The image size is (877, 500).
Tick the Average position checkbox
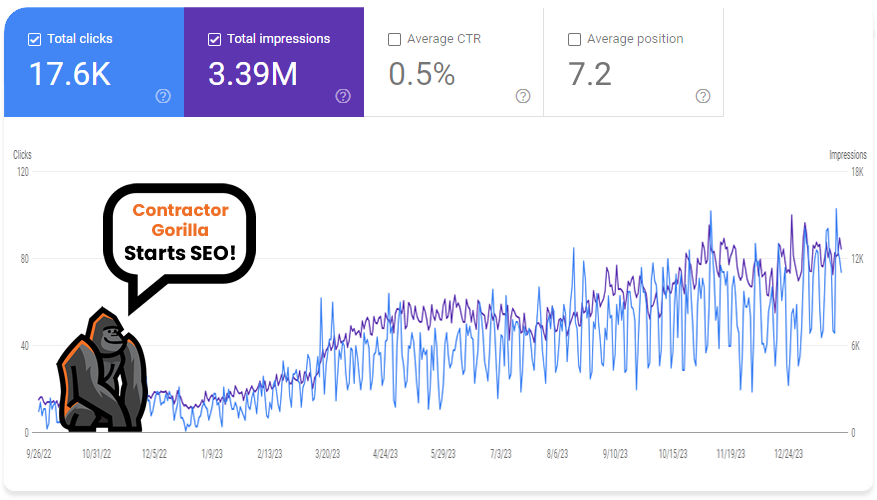coord(574,39)
